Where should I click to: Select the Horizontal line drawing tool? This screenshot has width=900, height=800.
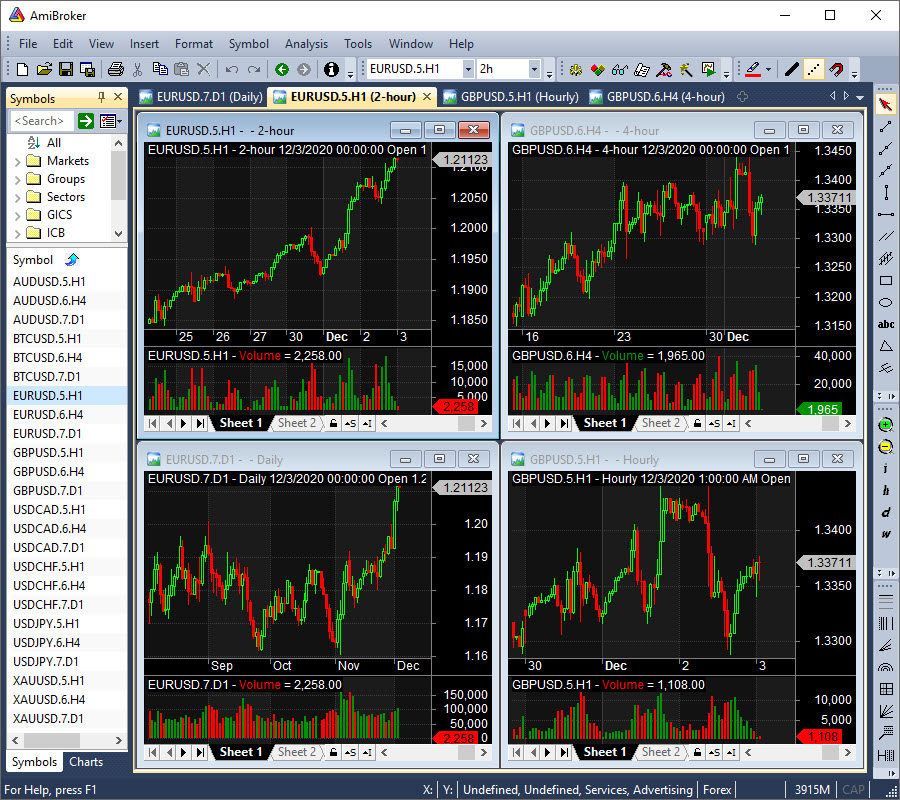(x=886, y=214)
